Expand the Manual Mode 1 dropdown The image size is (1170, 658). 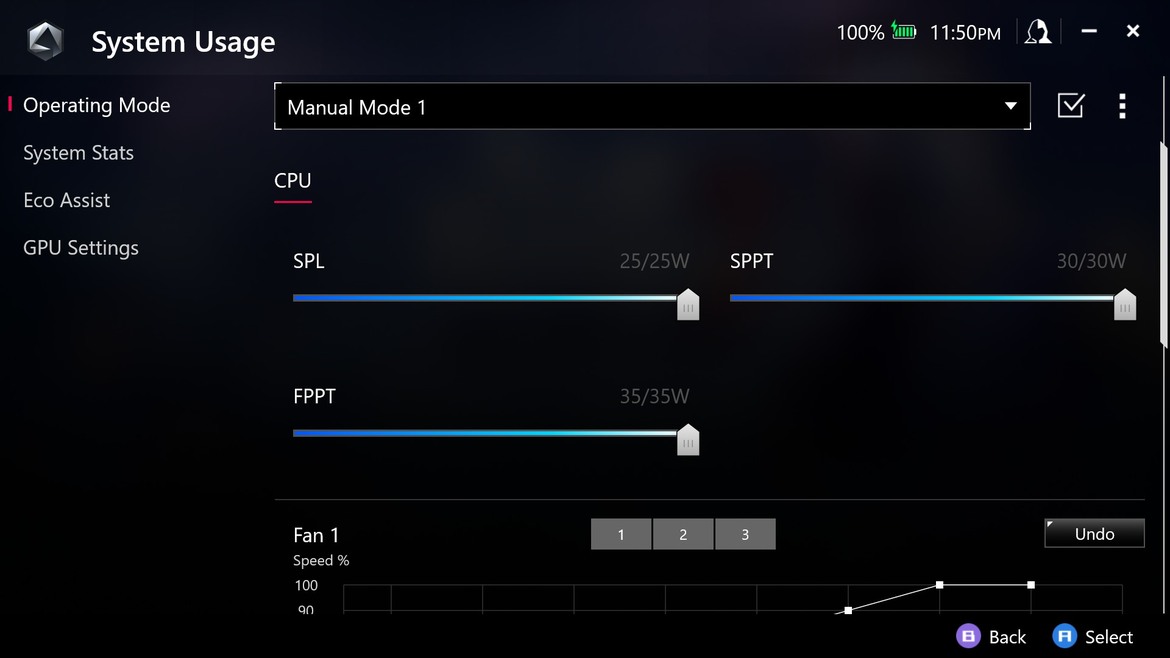click(x=652, y=106)
